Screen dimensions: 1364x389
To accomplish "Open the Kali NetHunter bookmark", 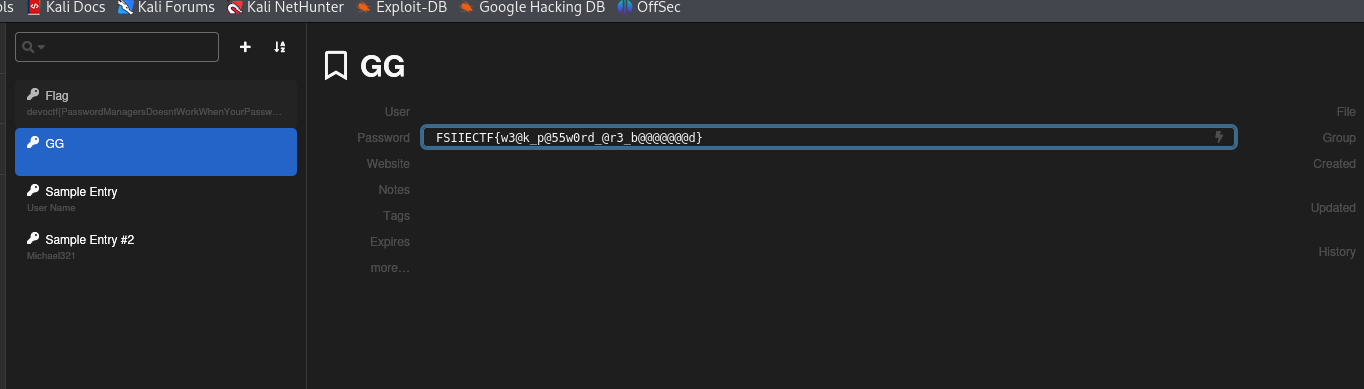I will click(x=285, y=7).
